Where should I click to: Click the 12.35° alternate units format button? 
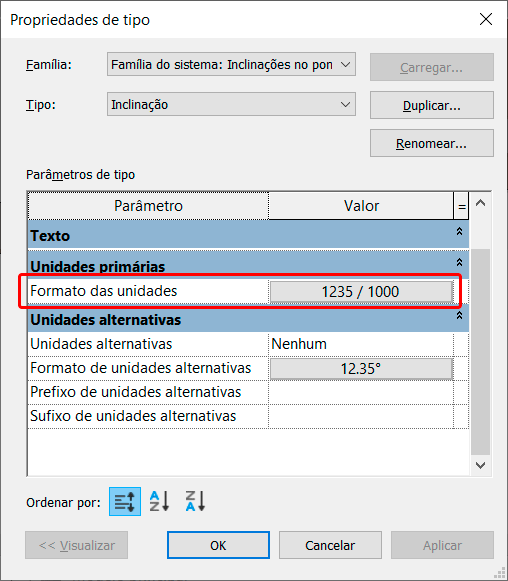point(361,369)
